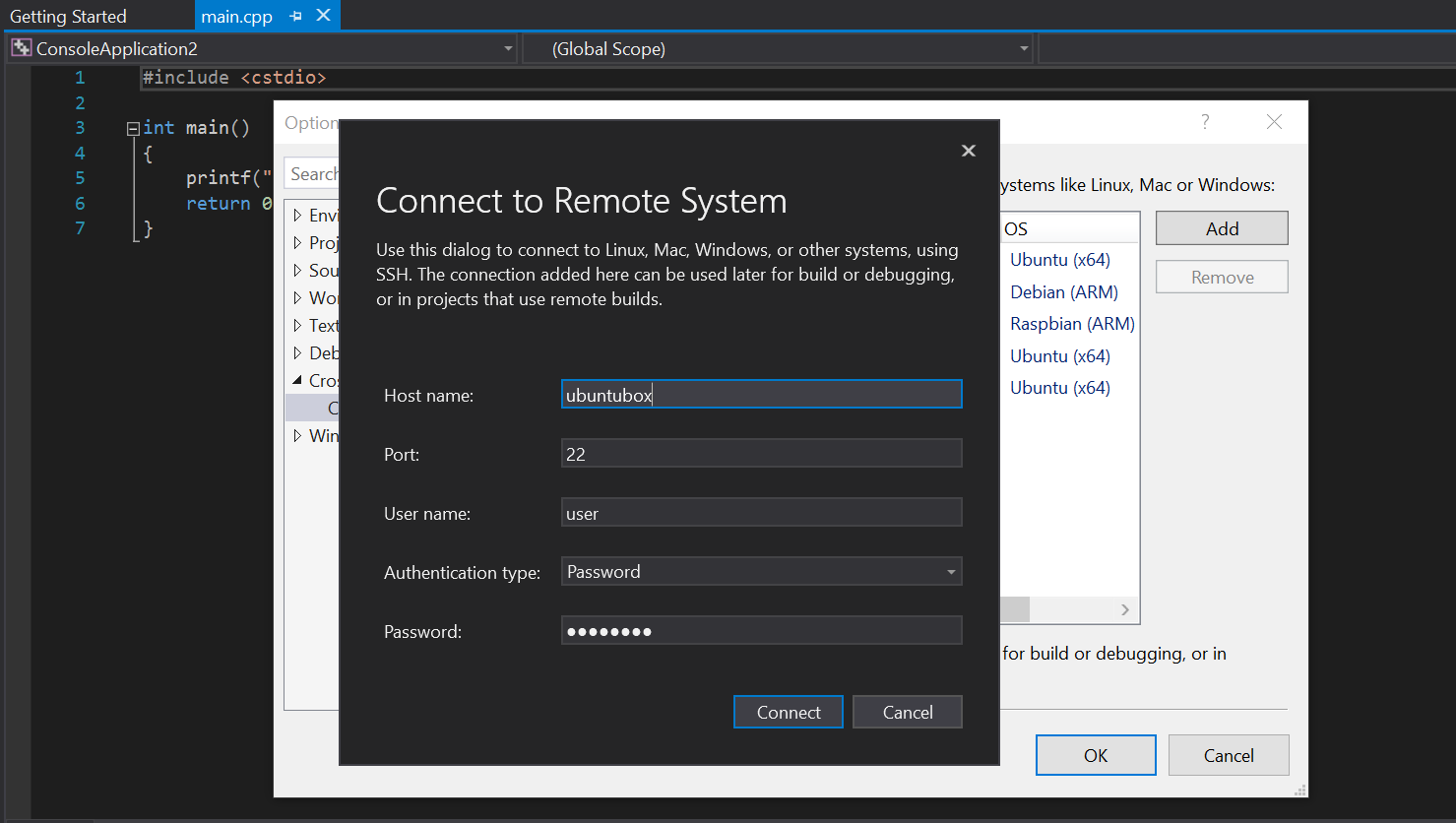Click the Remove button

point(1222,278)
